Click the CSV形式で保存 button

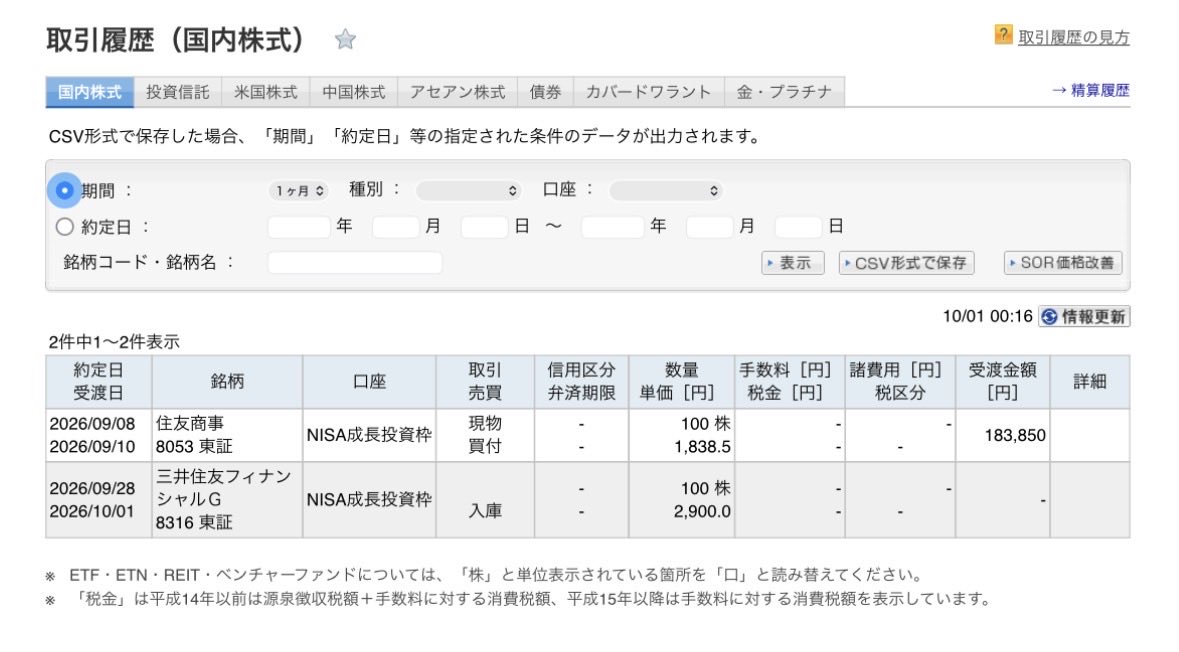pyautogui.click(x=906, y=263)
